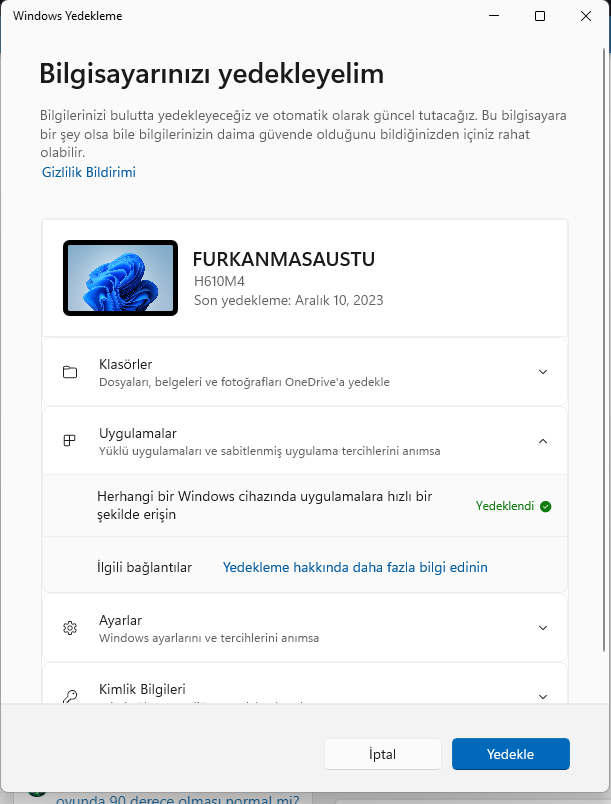Click the Yedekle button
Viewport: 611px width, 804px height.
tap(511, 754)
